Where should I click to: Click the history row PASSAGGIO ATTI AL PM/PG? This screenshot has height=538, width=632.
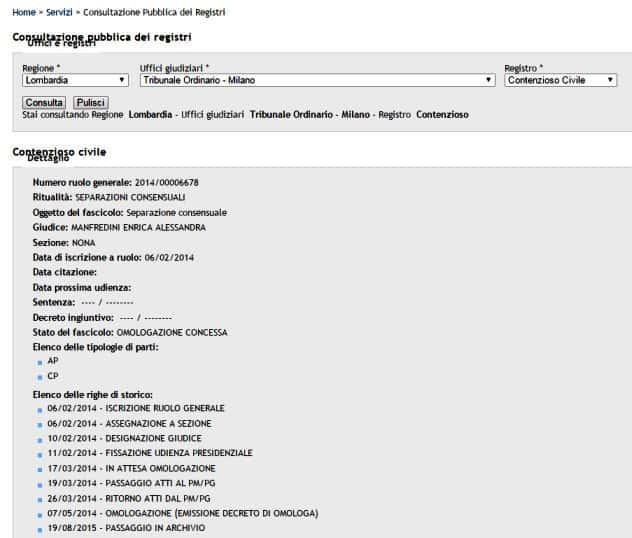click(x=131, y=483)
